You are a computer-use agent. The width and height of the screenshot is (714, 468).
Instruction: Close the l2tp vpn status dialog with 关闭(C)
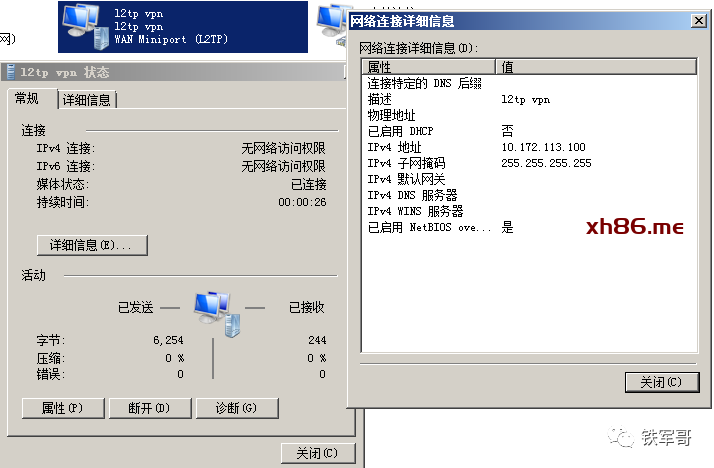[318, 453]
